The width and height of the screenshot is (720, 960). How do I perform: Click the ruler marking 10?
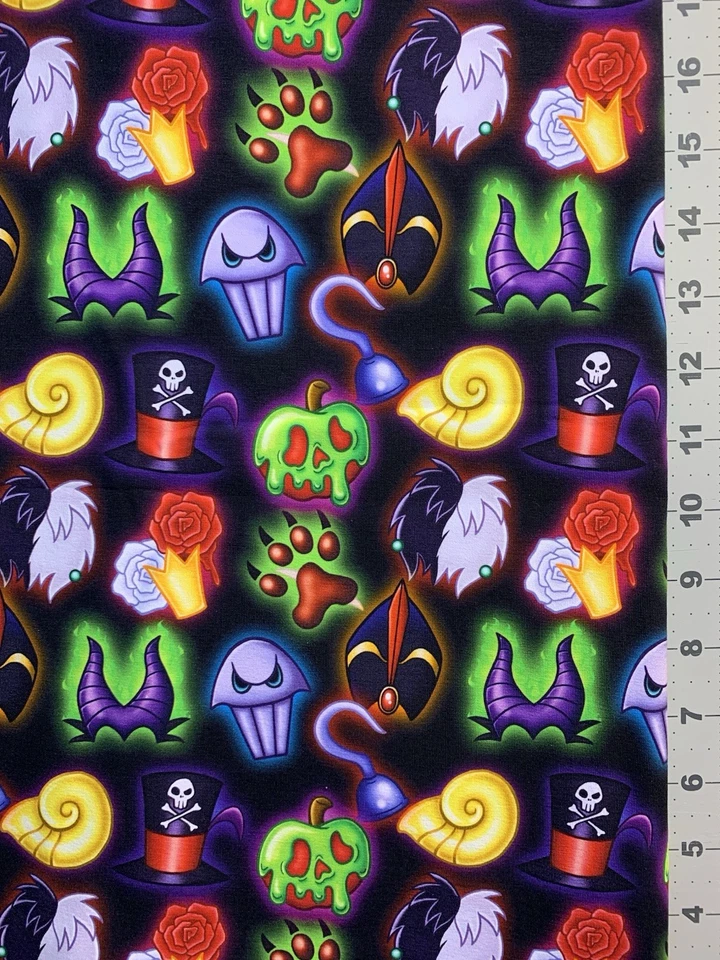click(690, 509)
